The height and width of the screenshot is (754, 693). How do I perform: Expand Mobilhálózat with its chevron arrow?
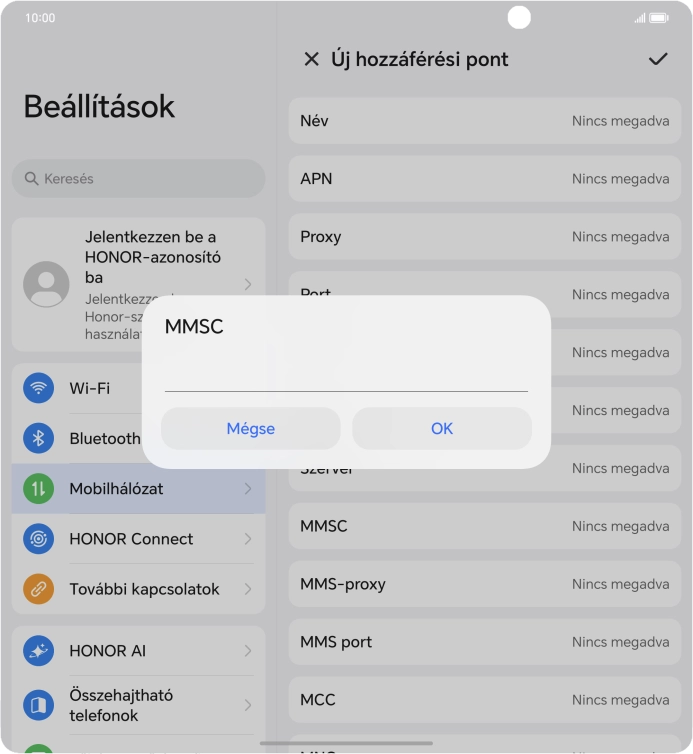tap(248, 489)
